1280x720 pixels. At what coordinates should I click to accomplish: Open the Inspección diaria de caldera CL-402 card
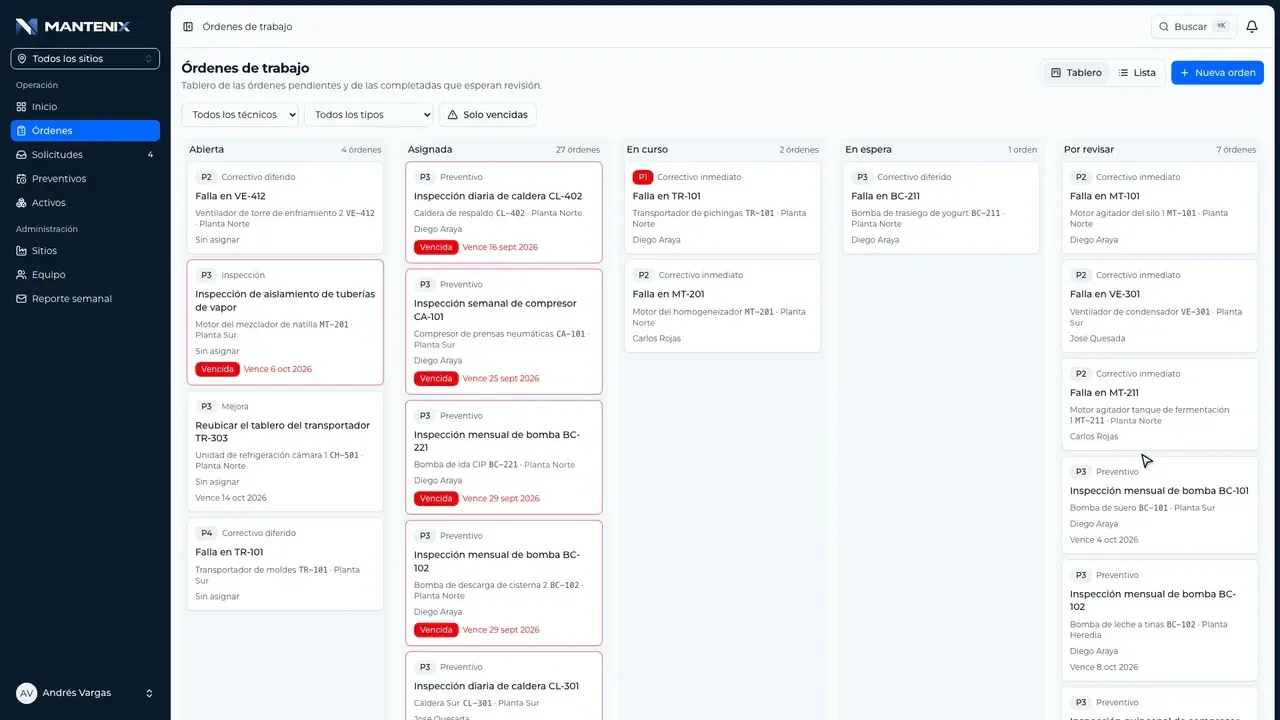point(504,212)
